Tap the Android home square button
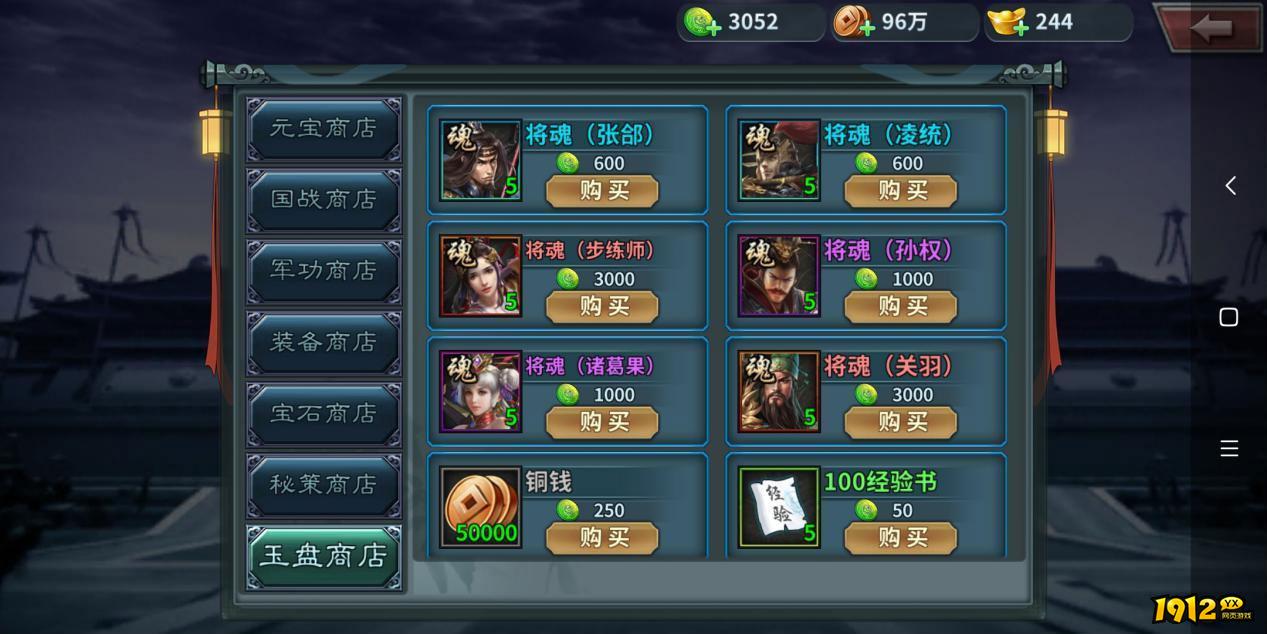This screenshot has width=1267, height=634. [x=1229, y=317]
